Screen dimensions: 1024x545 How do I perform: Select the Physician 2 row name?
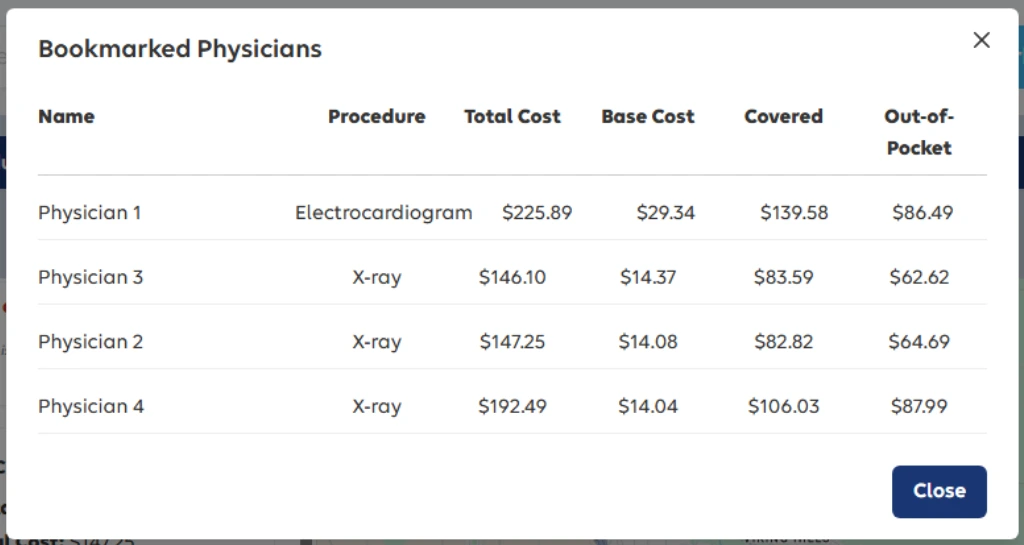(x=90, y=341)
